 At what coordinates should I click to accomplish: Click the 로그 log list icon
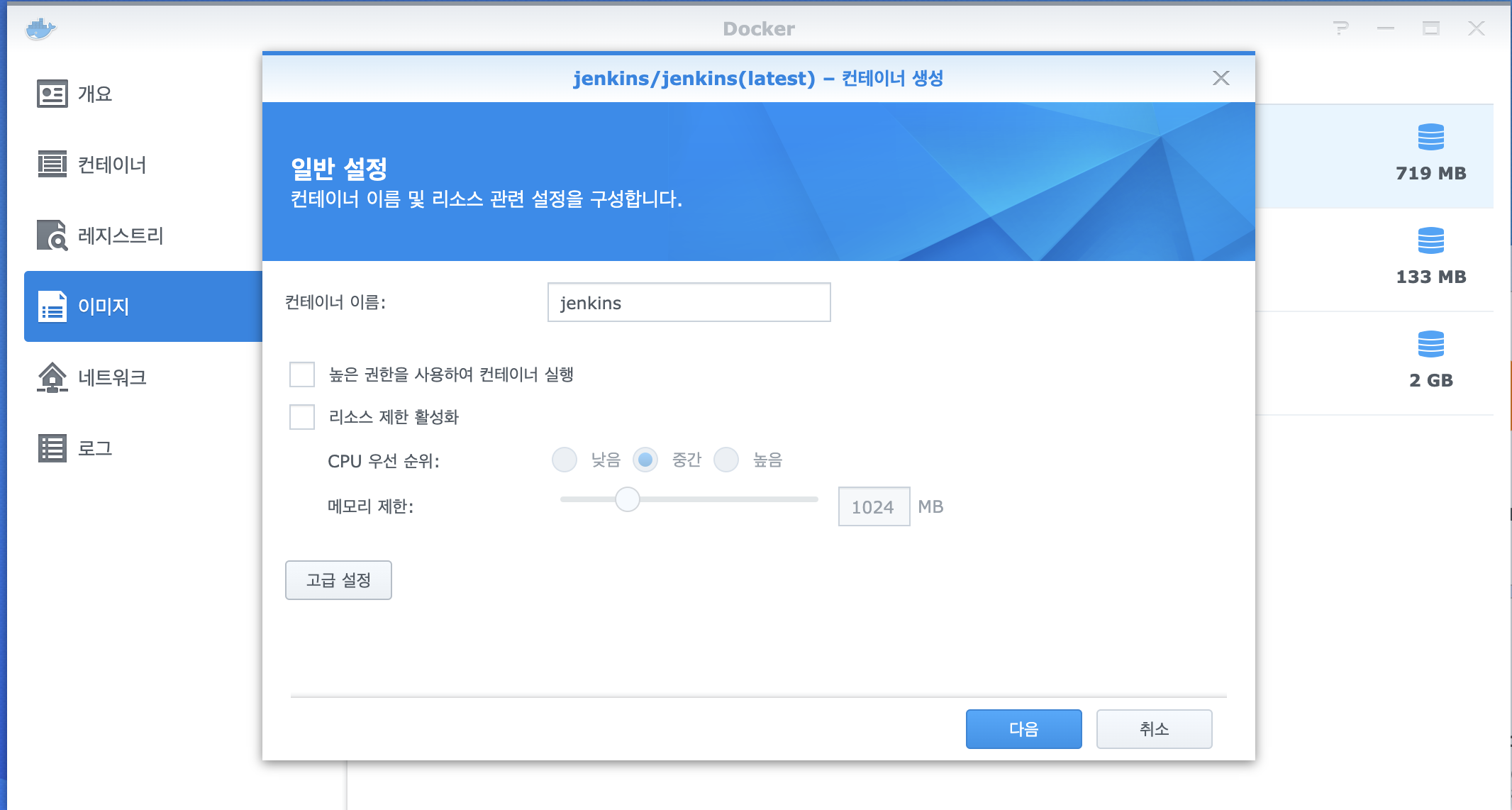[x=52, y=448]
